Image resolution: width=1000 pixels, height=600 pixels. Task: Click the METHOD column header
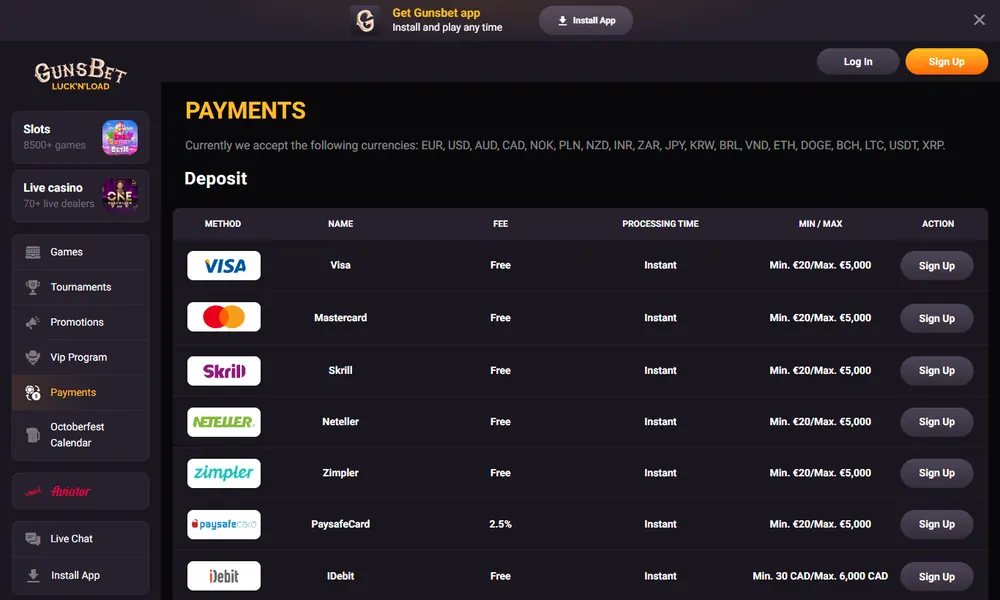[223, 224]
